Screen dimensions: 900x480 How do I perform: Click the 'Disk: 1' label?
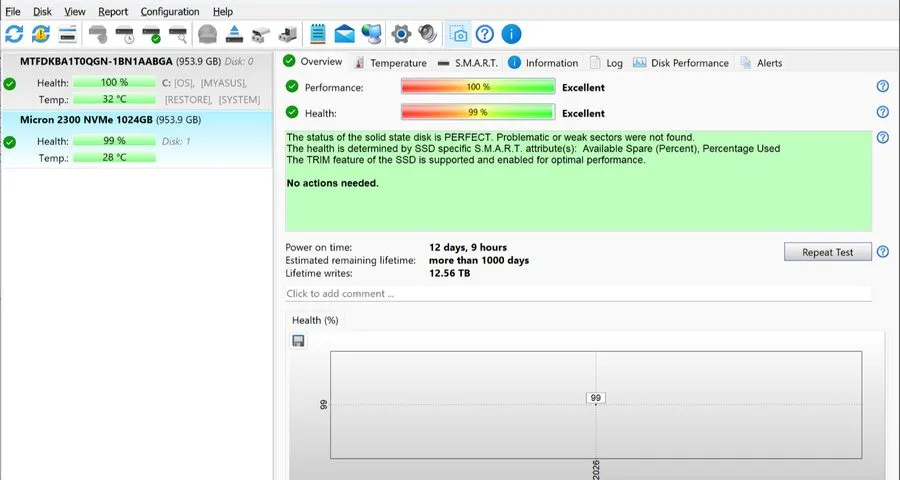pyautogui.click(x=176, y=141)
